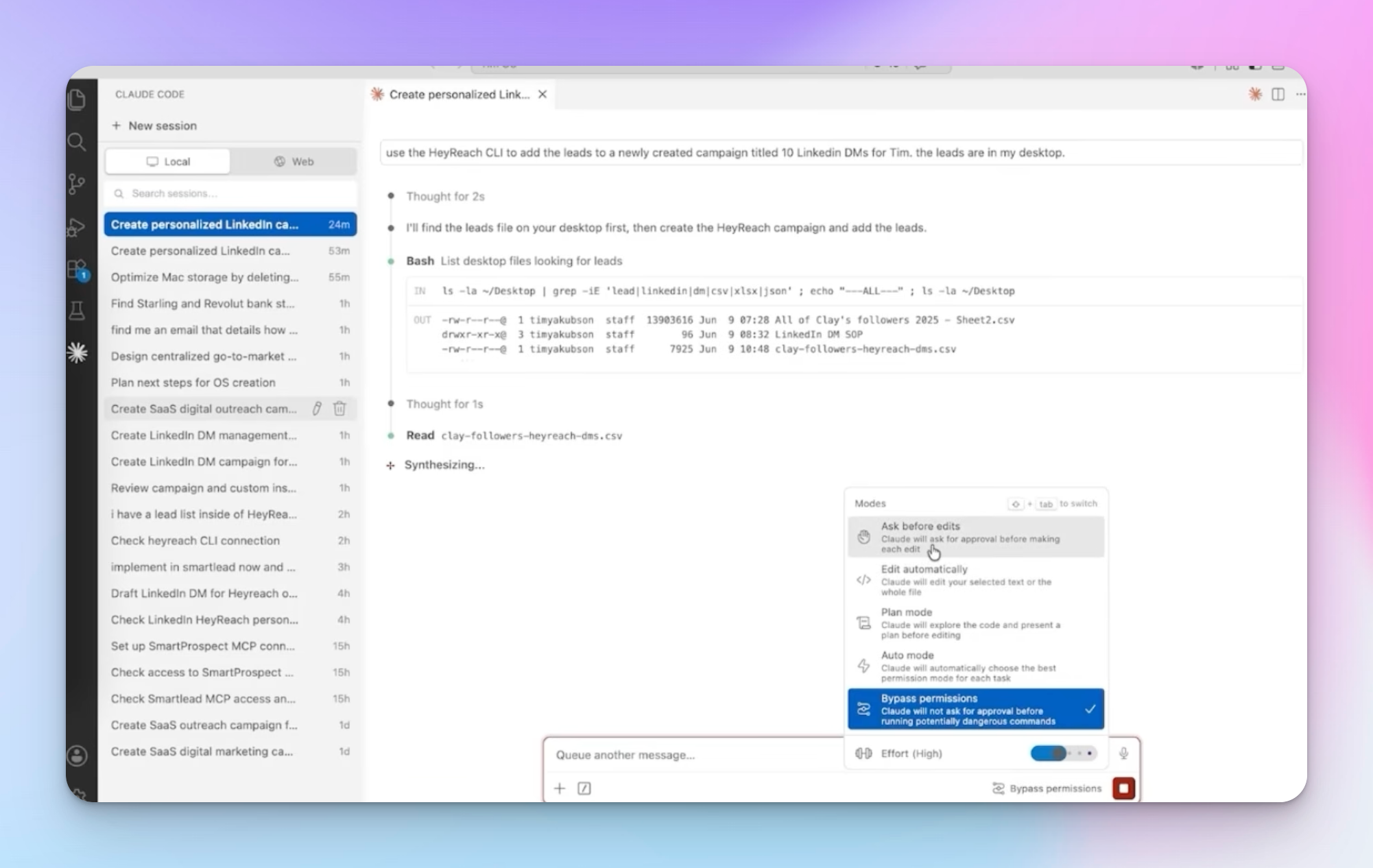Expand the Bash List desktop files step

514,261
